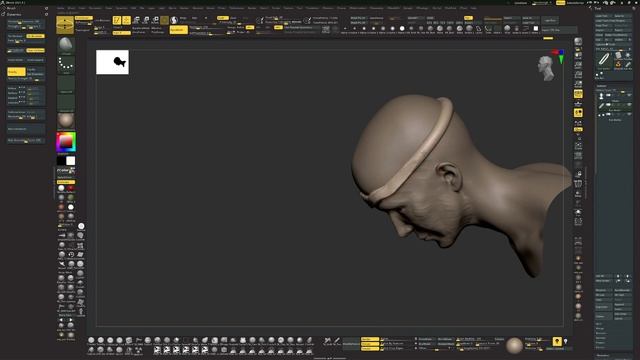Click the Run Simulation button

point(25,129)
